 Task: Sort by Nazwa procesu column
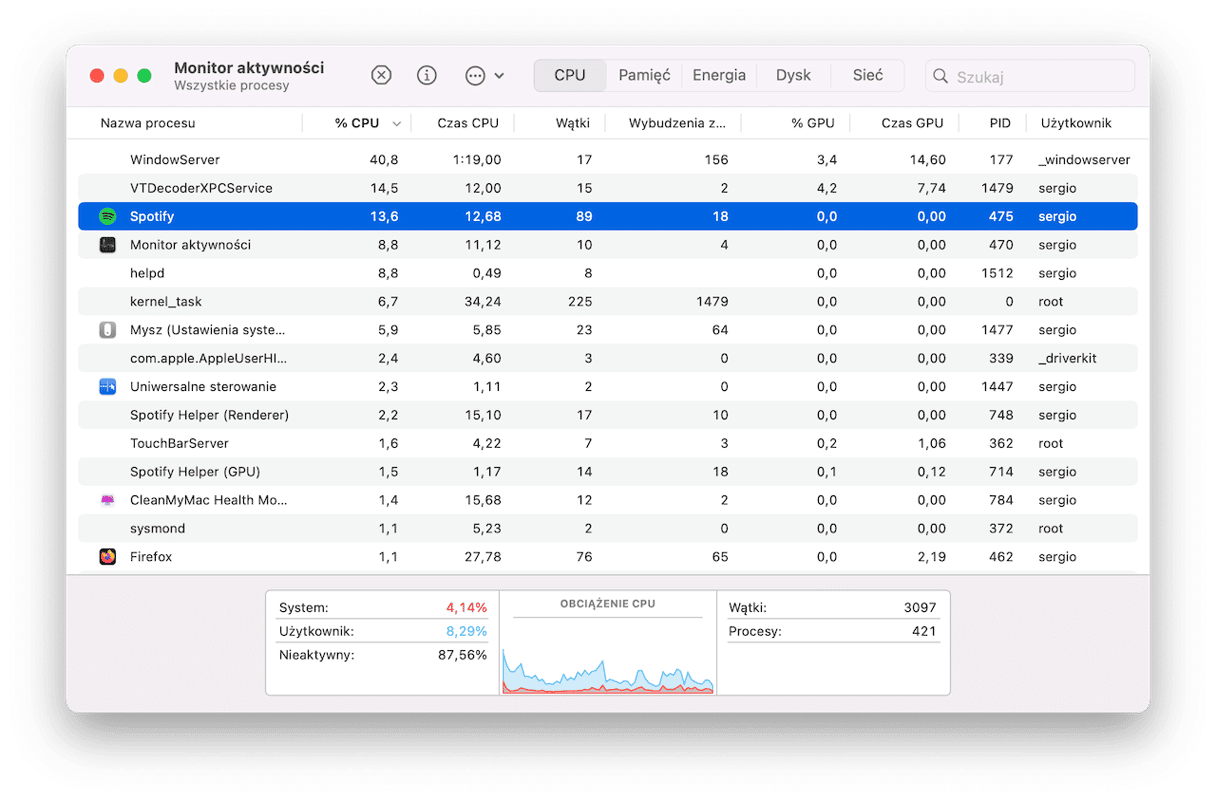[x=148, y=123]
